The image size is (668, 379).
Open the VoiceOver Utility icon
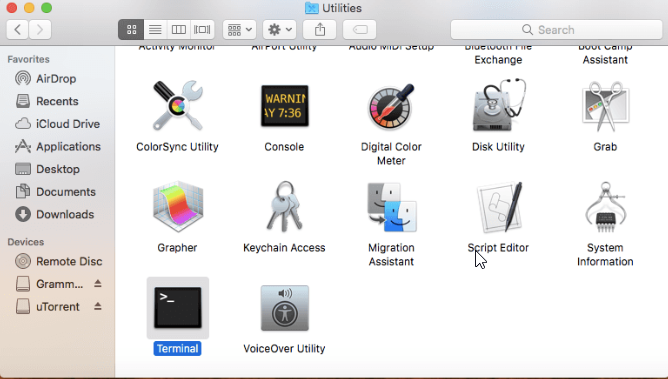pos(285,308)
